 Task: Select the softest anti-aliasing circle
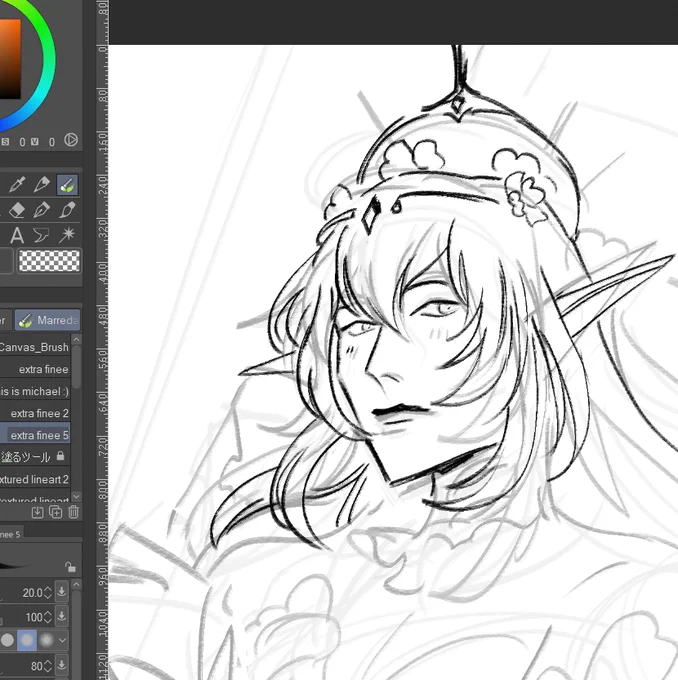46,640
